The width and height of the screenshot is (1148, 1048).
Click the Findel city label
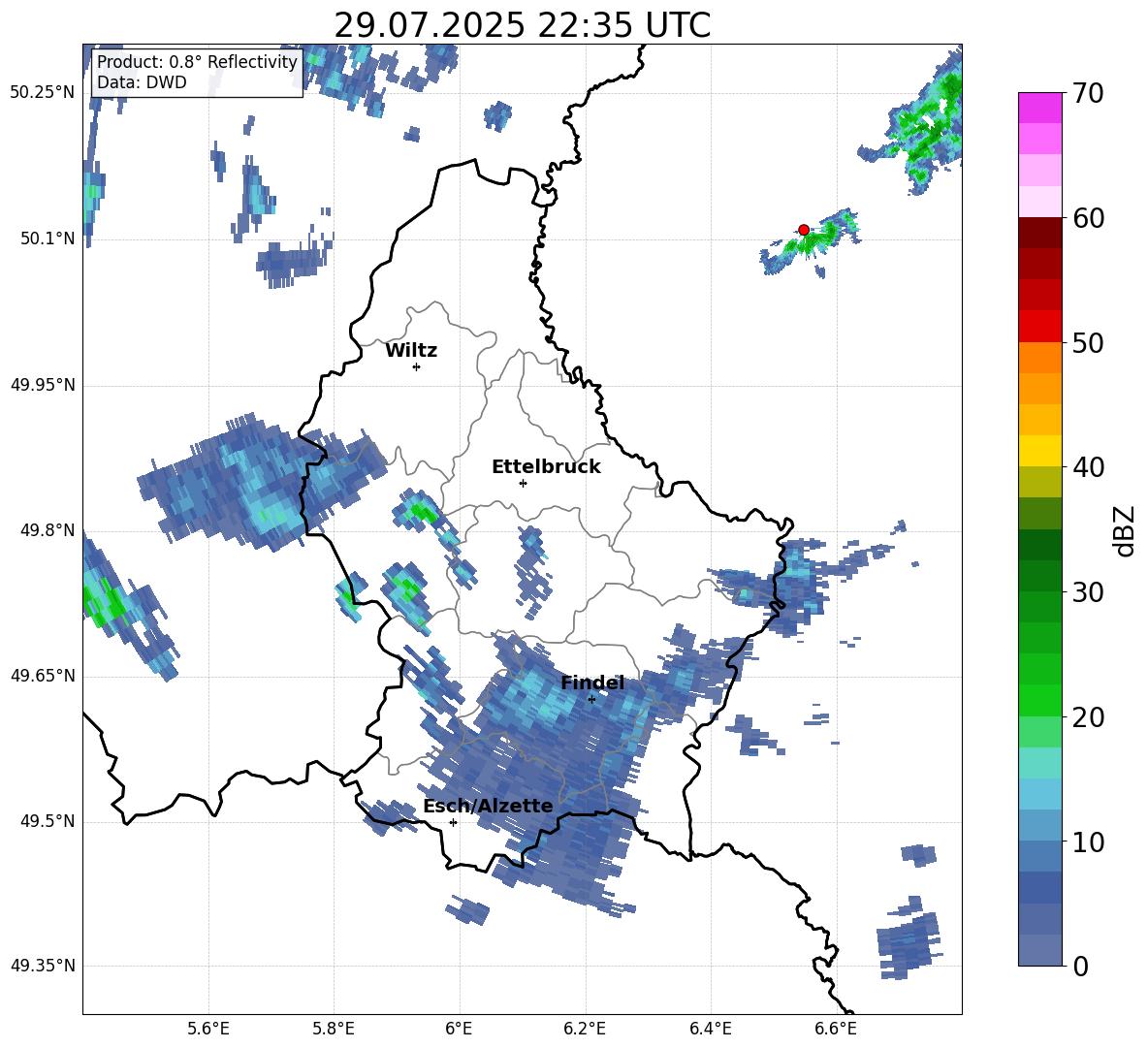pos(592,683)
